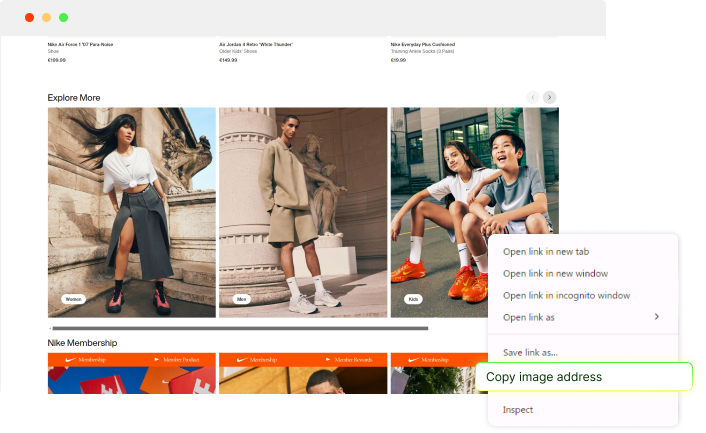Open Air Jordan 4 Retro 'White Thunder' link
Image resolution: width=706 pixels, height=433 pixels.
tap(256, 45)
